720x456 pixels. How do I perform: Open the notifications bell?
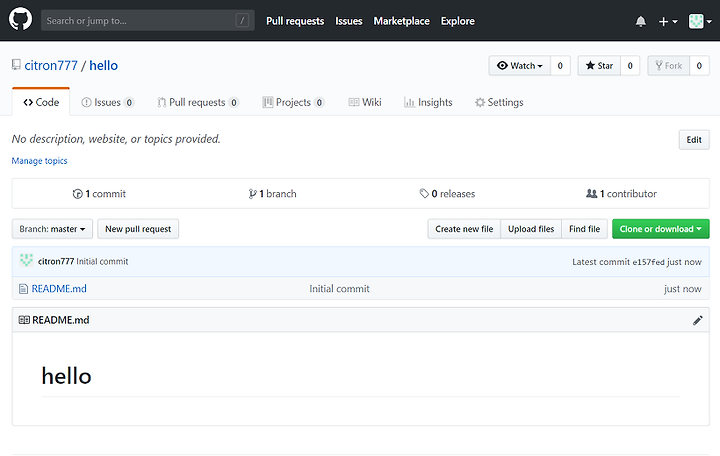click(641, 21)
